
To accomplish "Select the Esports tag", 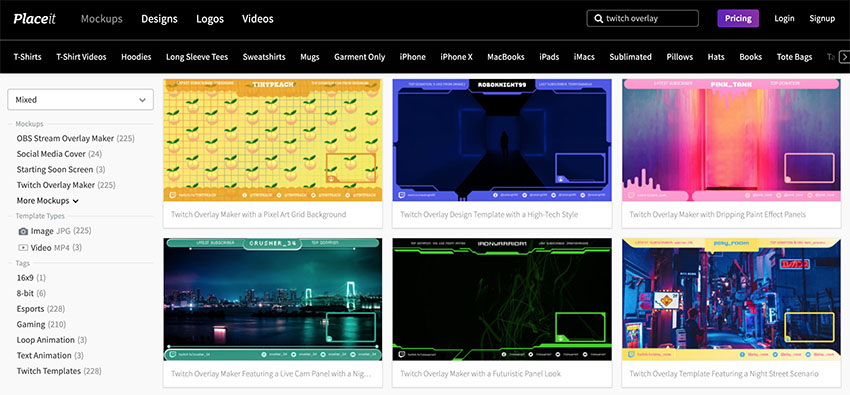I will click(41, 309).
